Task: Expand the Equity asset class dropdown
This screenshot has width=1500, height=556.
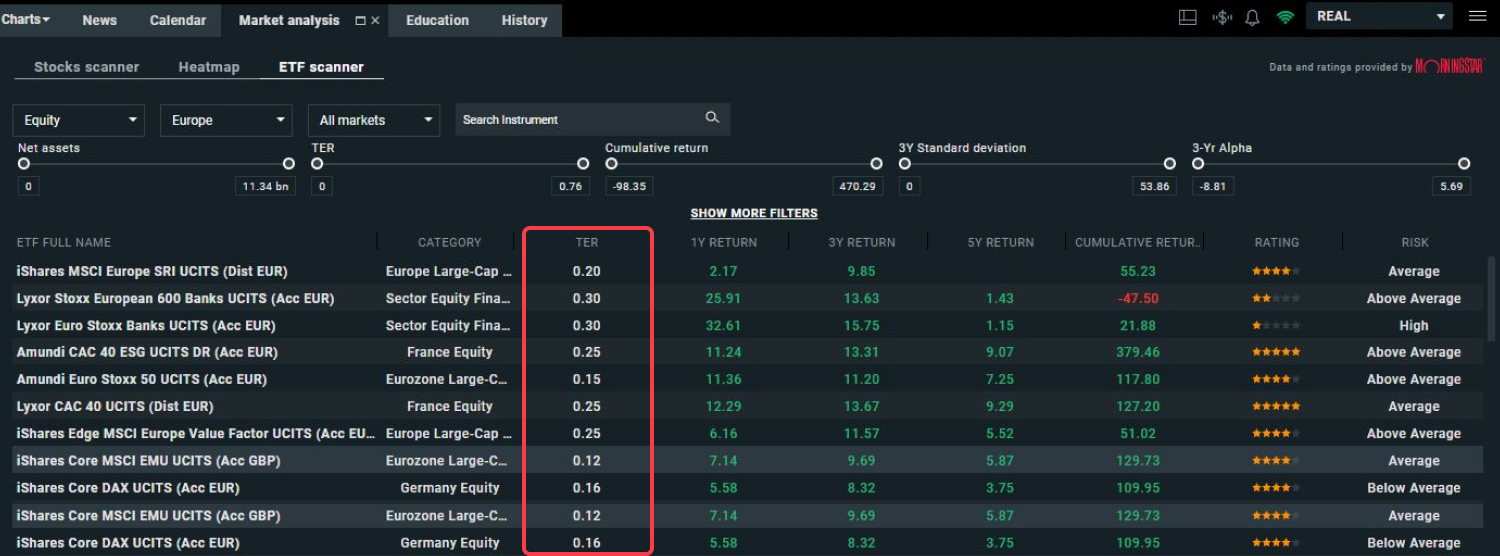Action: tap(78, 120)
